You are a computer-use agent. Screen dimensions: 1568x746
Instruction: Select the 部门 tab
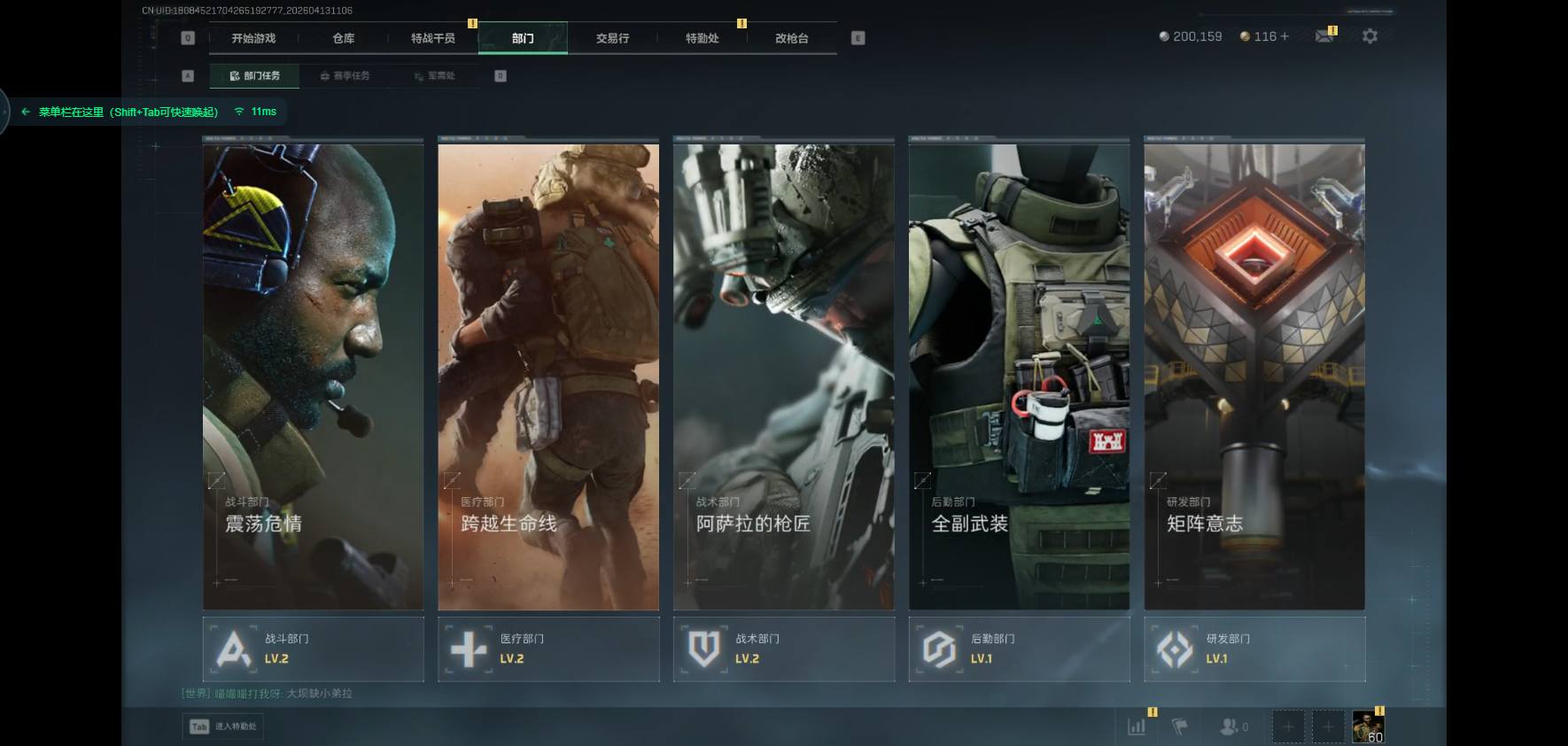tap(523, 38)
